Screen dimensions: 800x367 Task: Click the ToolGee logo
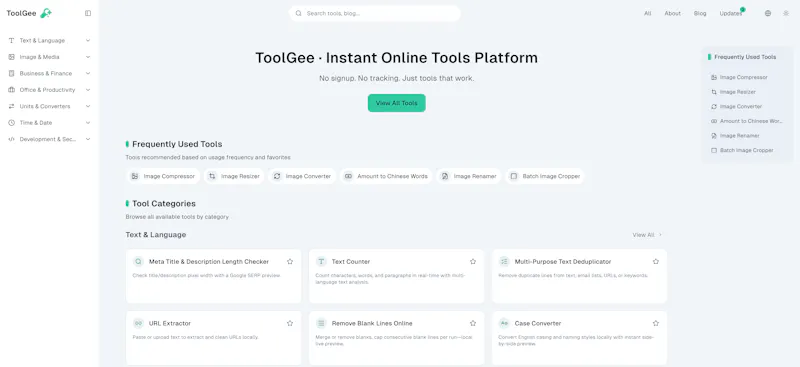click(29, 13)
